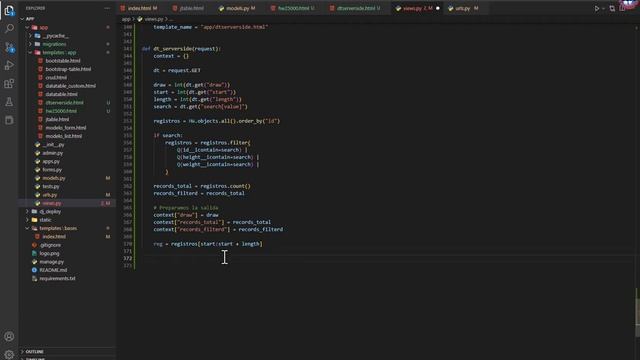Open README.md file
Image resolution: width=640 pixels, height=360 pixels.
[x=53, y=270]
